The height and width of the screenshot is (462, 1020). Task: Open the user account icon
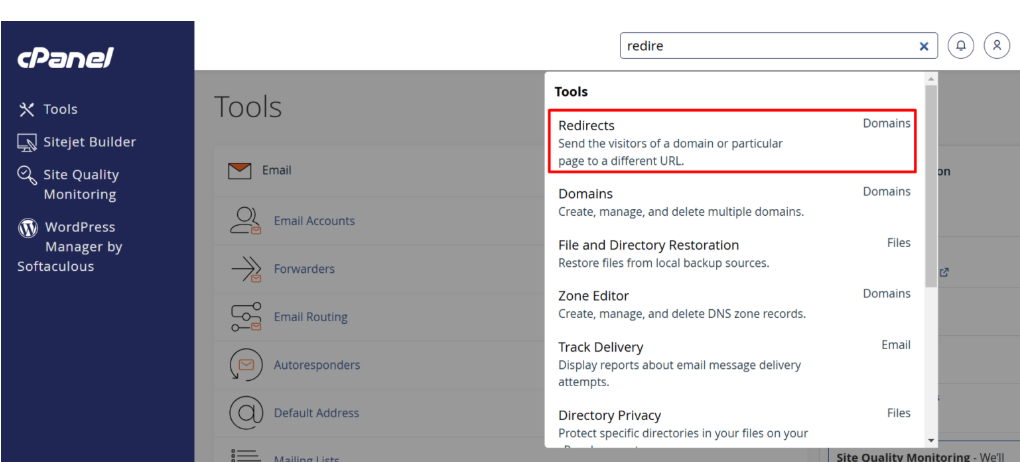pyautogui.click(x=996, y=46)
